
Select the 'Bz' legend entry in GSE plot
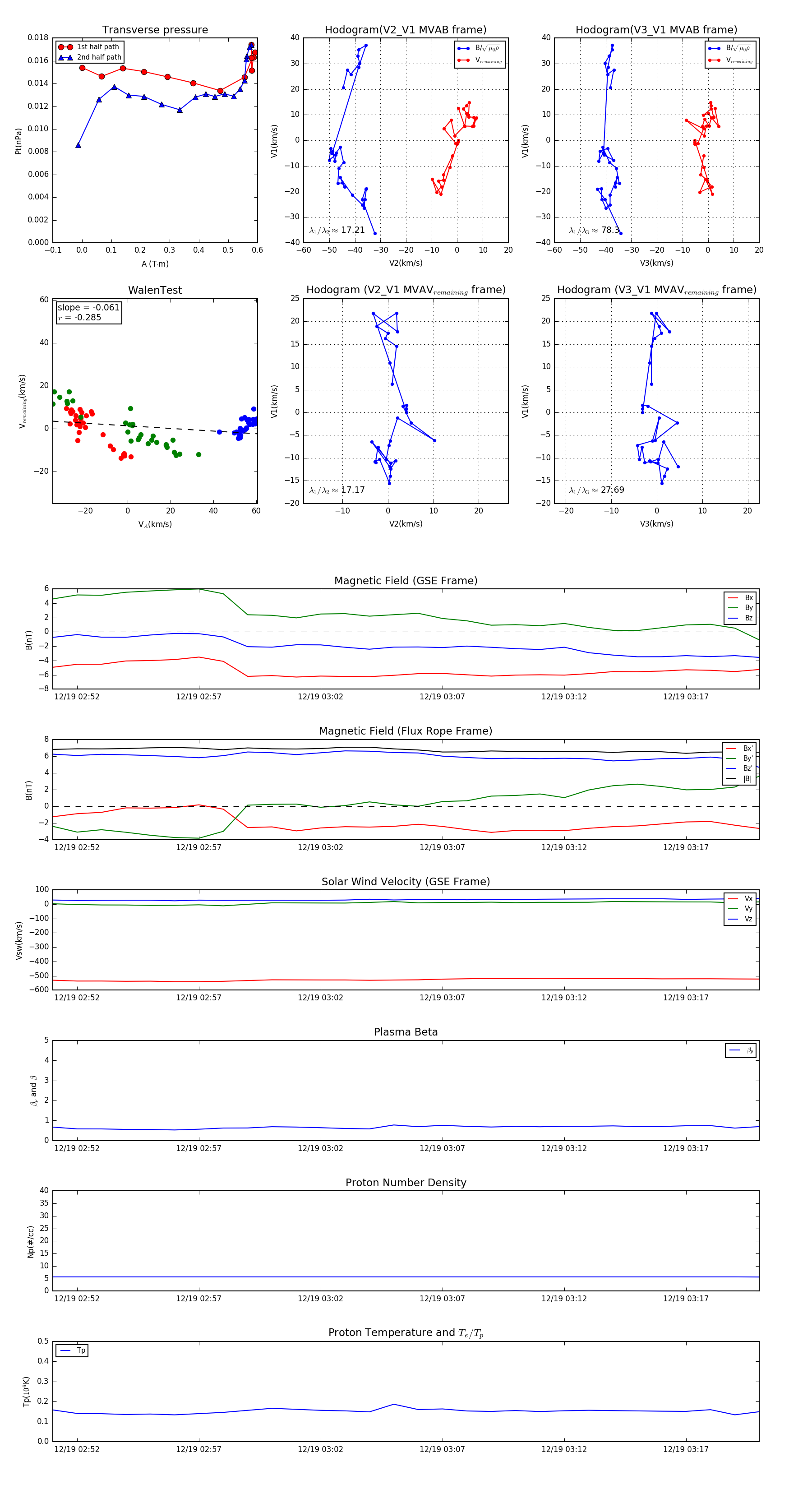point(740,618)
